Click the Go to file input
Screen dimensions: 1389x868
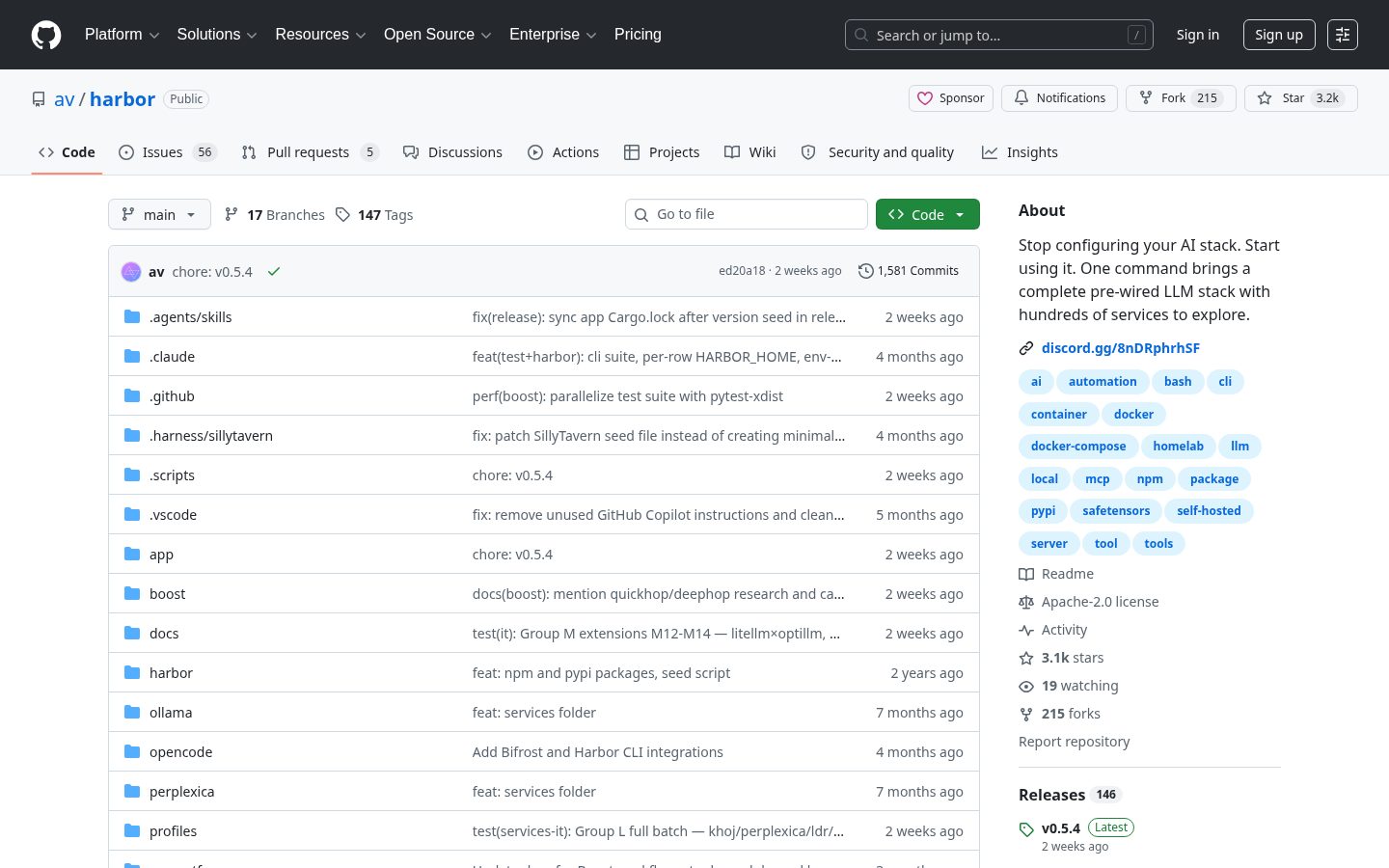(x=747, y=214)
